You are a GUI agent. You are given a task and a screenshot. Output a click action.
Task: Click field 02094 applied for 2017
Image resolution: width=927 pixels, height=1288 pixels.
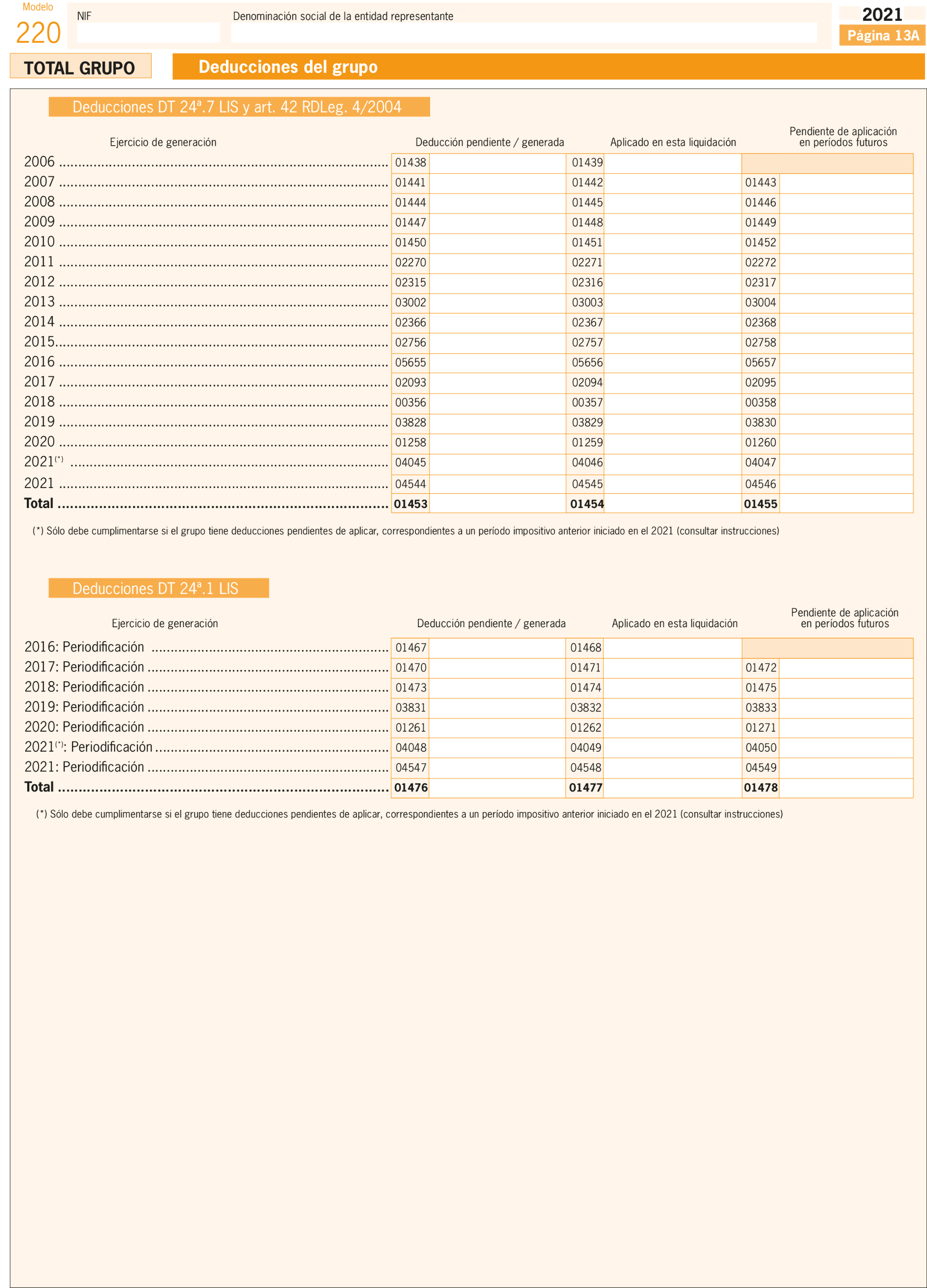(x=672, y=383)
